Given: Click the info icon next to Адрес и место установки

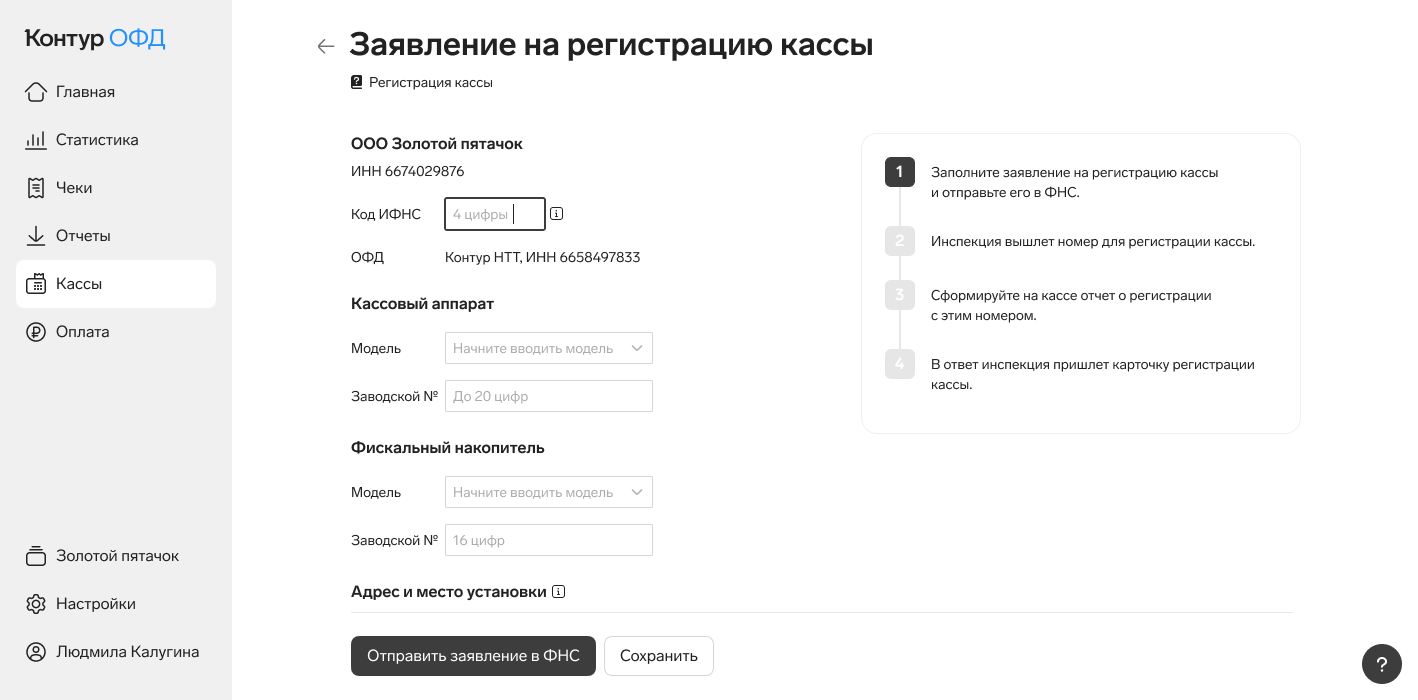Looking at the screenshot, I should (x=559, y=592).
